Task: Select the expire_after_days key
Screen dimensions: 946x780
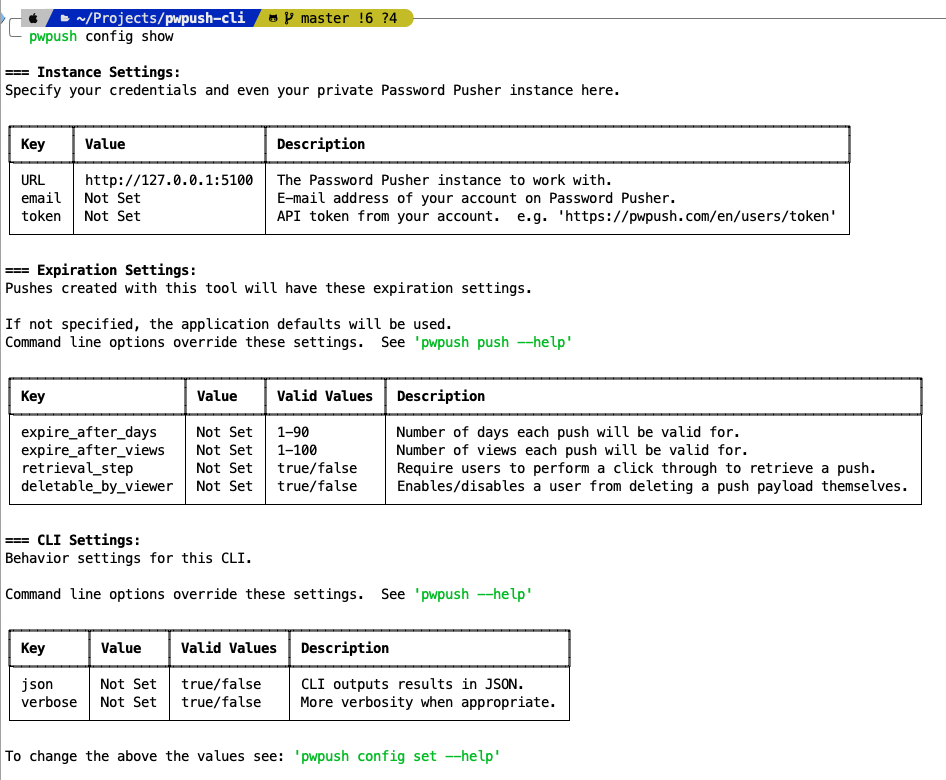Action: (89, 433)
